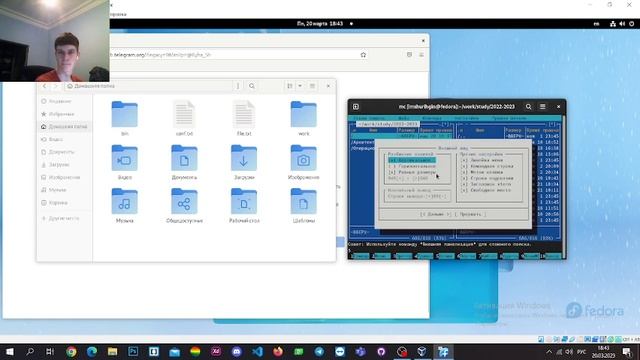The height and width of the screenshot is (360, 640).
Task: Open the Музыка folder icon in the grid
Action: coord(124,202)
